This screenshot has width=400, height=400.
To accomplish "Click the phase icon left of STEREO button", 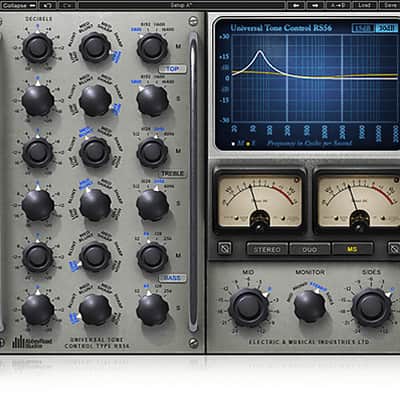I will [x=224, y=248].
